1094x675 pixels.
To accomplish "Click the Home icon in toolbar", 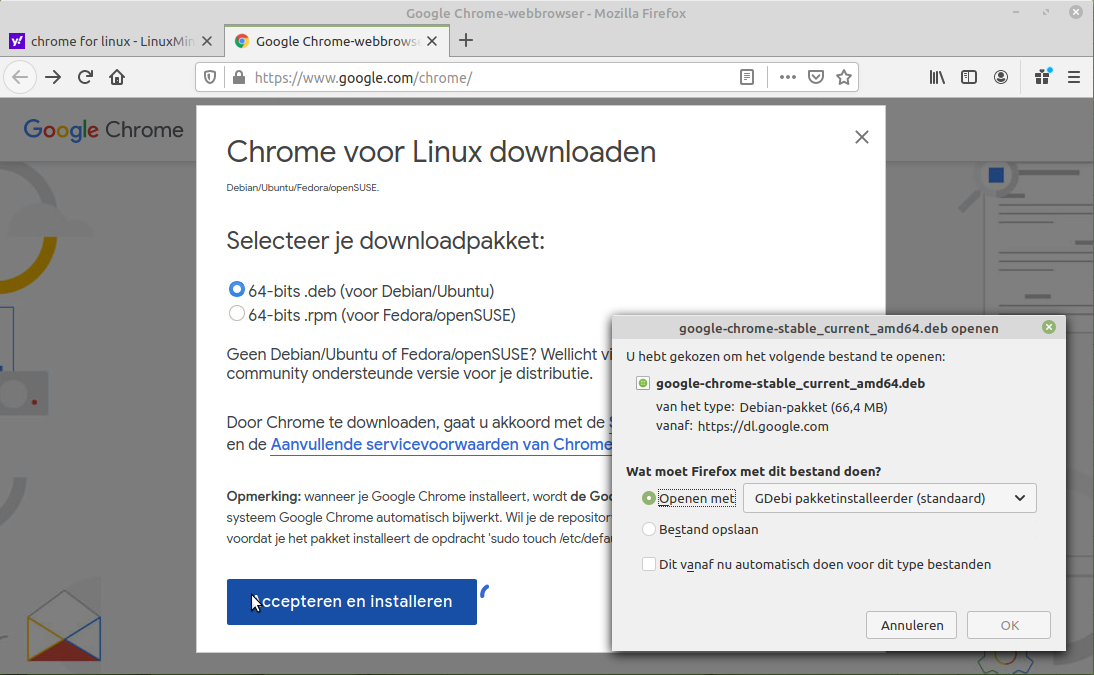I will 117,77.
